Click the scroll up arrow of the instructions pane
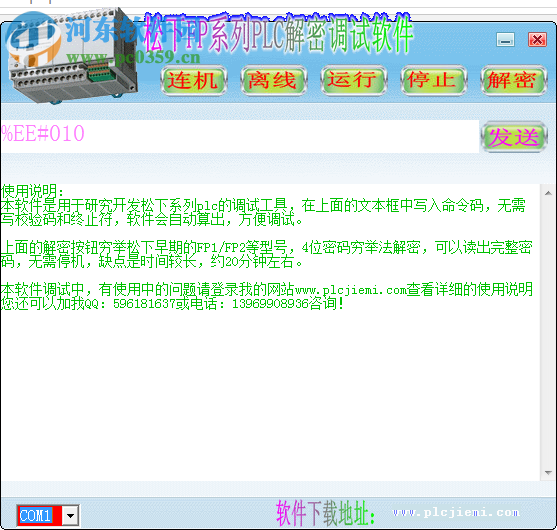The width and height of the screenshot is (557, 530). (548, 193)
